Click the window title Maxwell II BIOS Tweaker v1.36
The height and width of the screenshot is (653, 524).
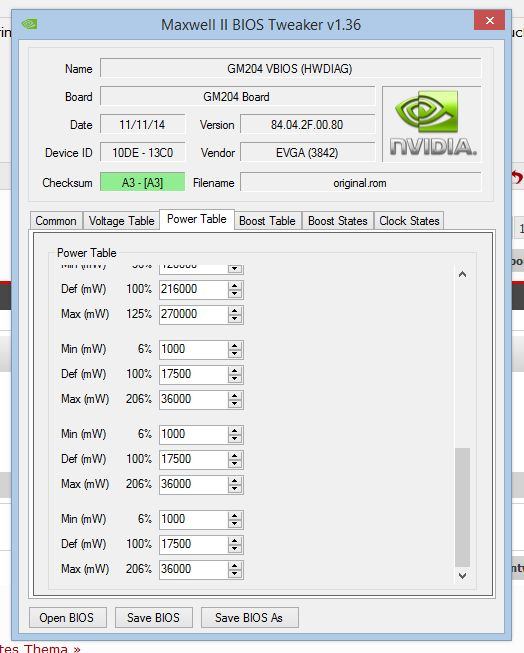(261, 25)
